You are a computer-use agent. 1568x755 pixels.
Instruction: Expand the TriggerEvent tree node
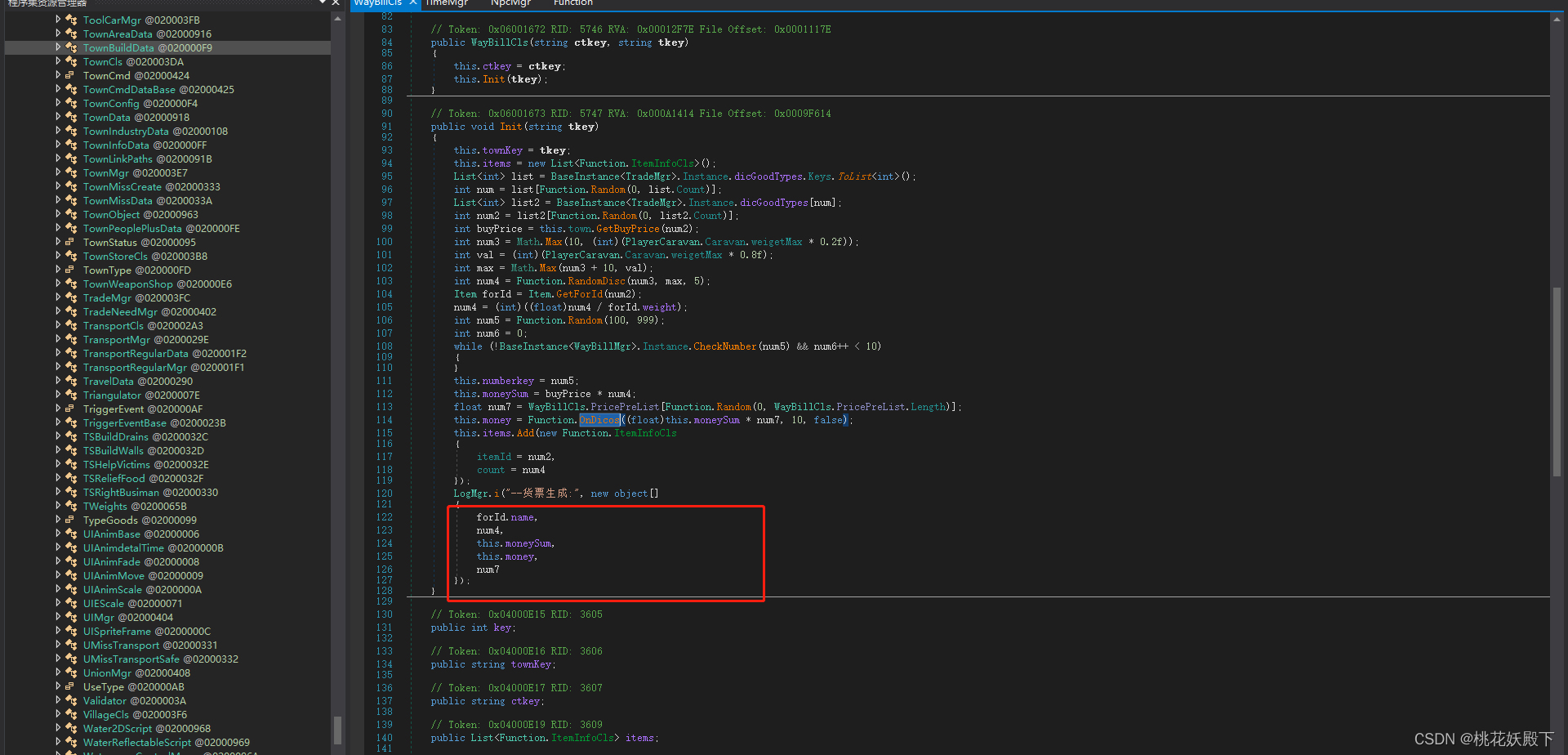pyautogui.click(x=58, y=409)
